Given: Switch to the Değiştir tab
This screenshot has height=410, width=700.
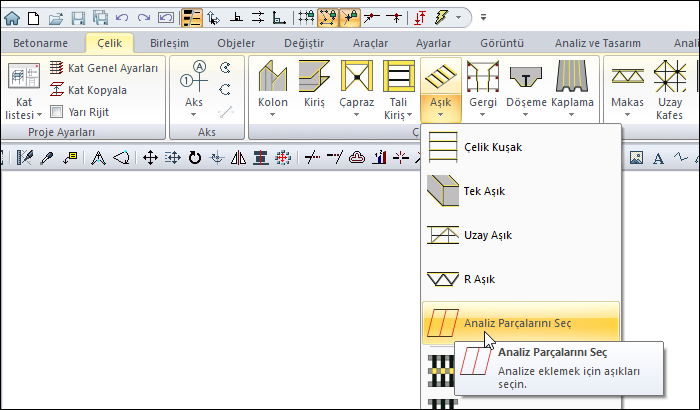Looking at the screenshot, I should click(304, 43).
